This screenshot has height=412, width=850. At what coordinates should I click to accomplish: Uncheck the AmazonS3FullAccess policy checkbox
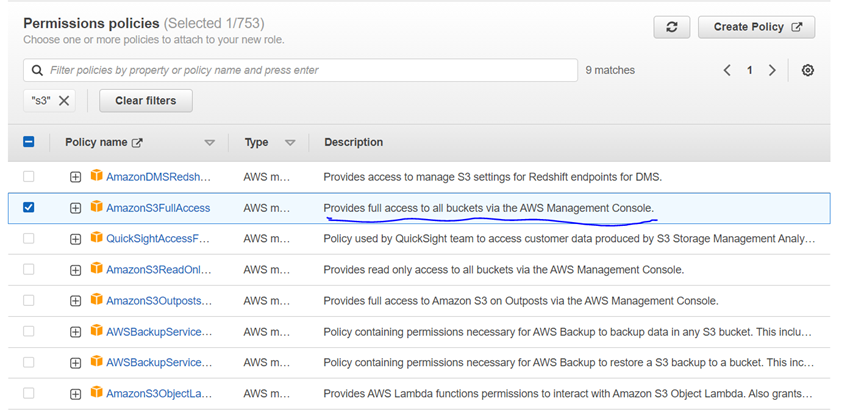coord(28,207)
